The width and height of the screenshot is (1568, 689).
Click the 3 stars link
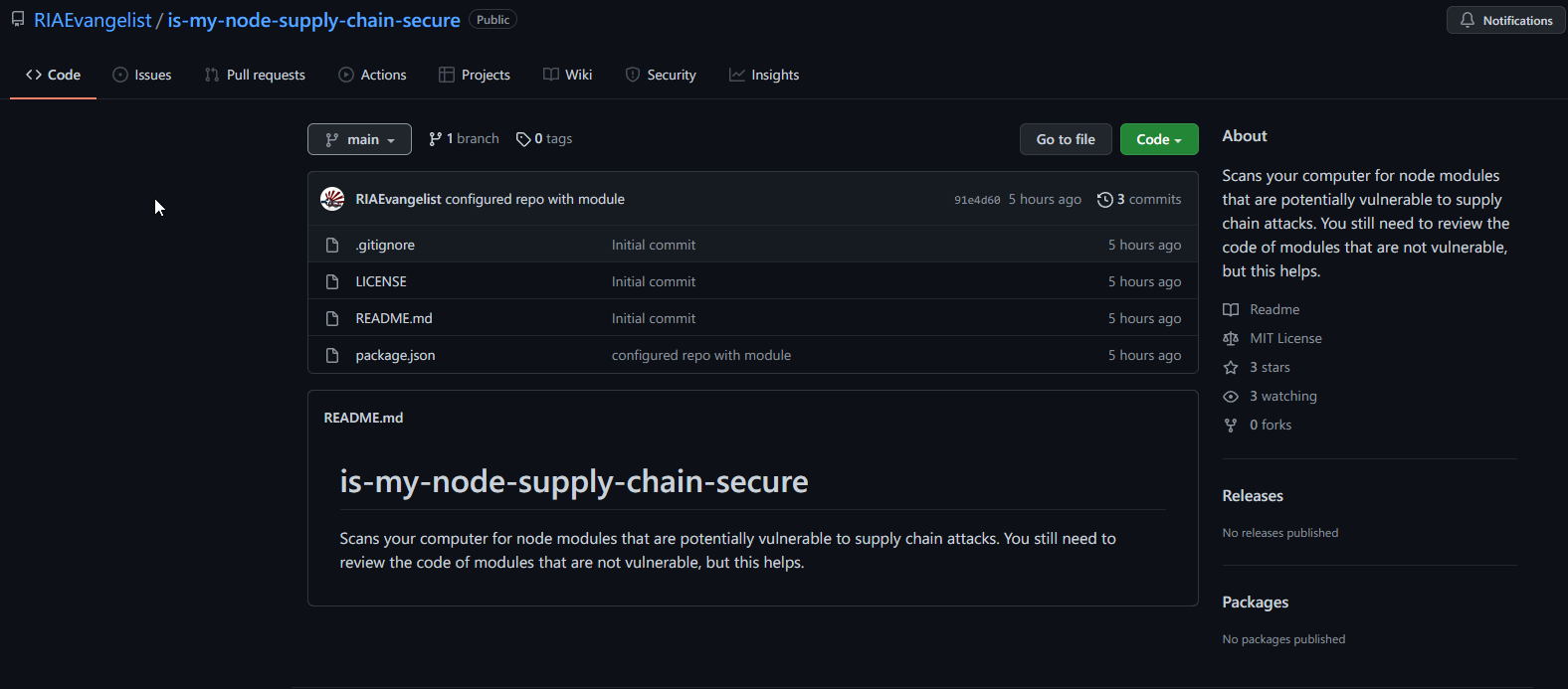click(x=1257, y=367)
